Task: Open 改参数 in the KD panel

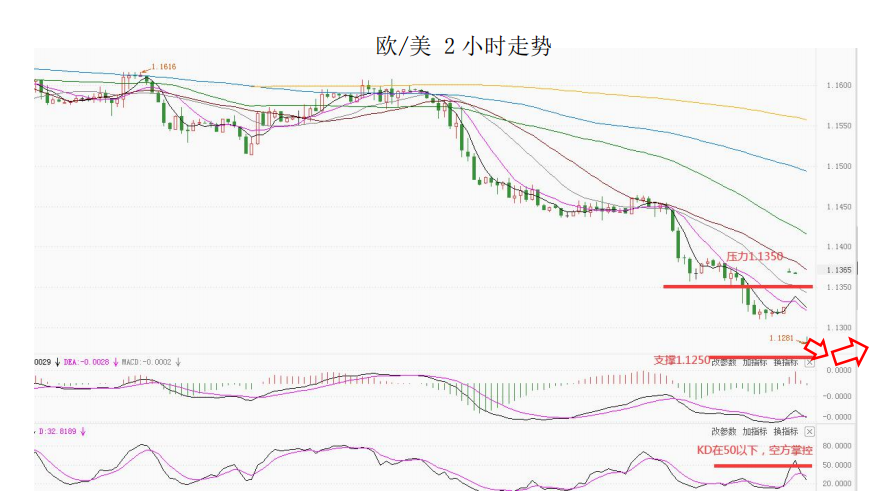Action: 723,431
